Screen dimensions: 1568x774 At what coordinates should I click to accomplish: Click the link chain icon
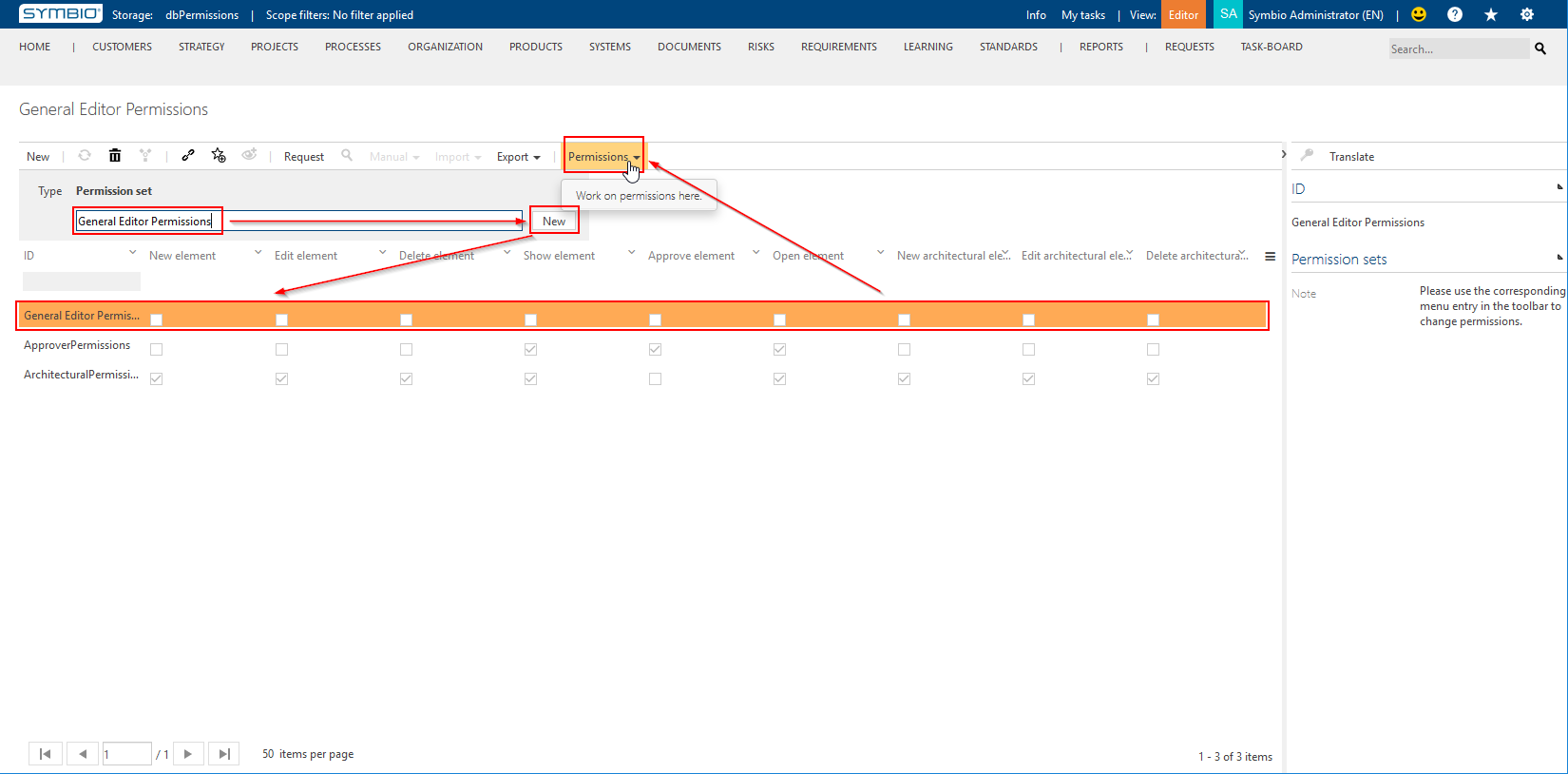click(x=188, y=155)
